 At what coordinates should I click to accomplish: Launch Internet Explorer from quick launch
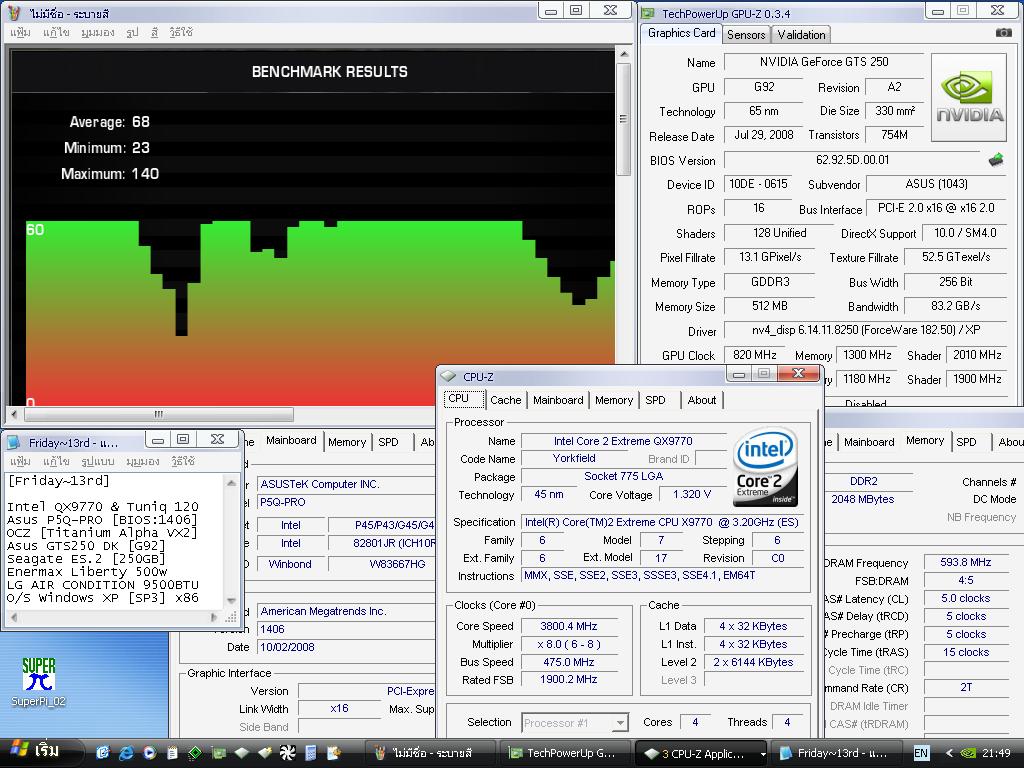pos(127,752)
